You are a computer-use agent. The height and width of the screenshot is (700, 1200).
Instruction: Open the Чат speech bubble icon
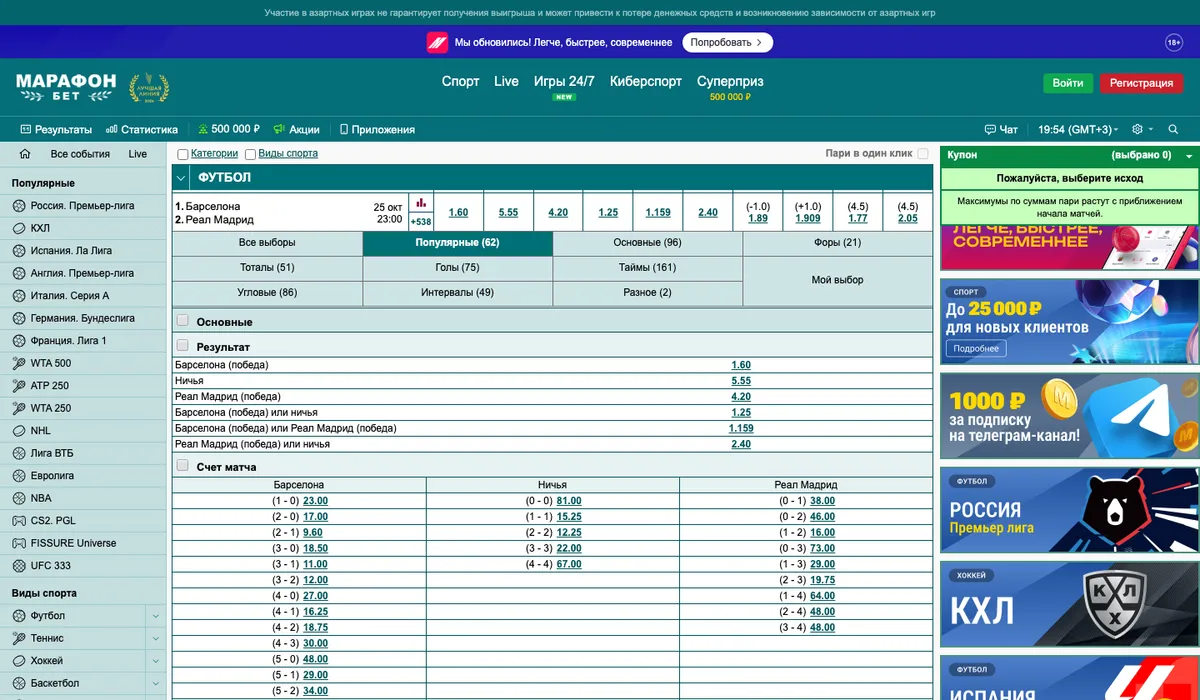991,129
